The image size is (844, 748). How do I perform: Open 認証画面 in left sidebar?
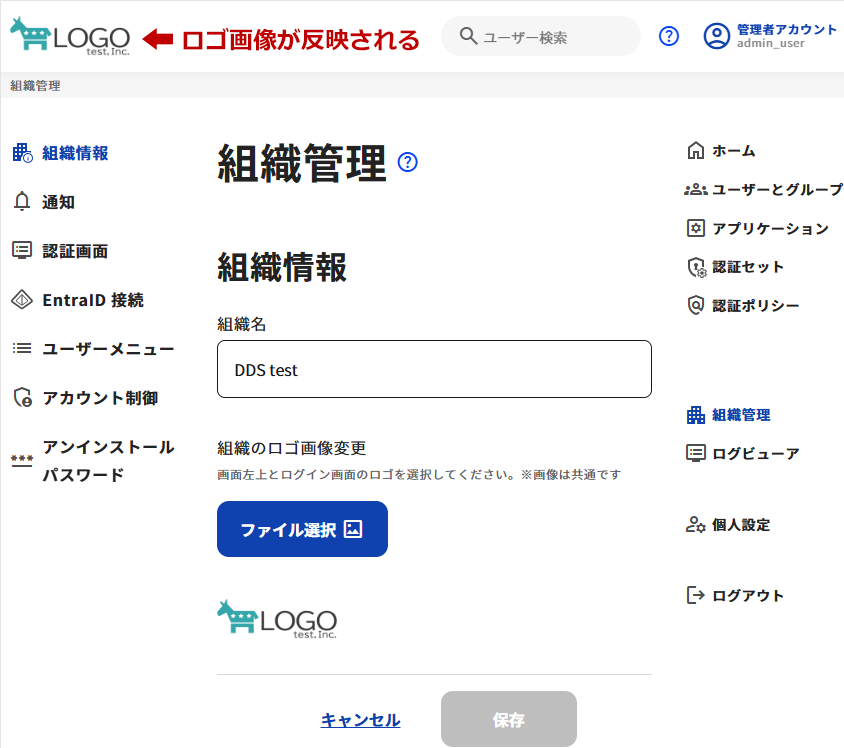pyautogui.click(x=75, y=251)
